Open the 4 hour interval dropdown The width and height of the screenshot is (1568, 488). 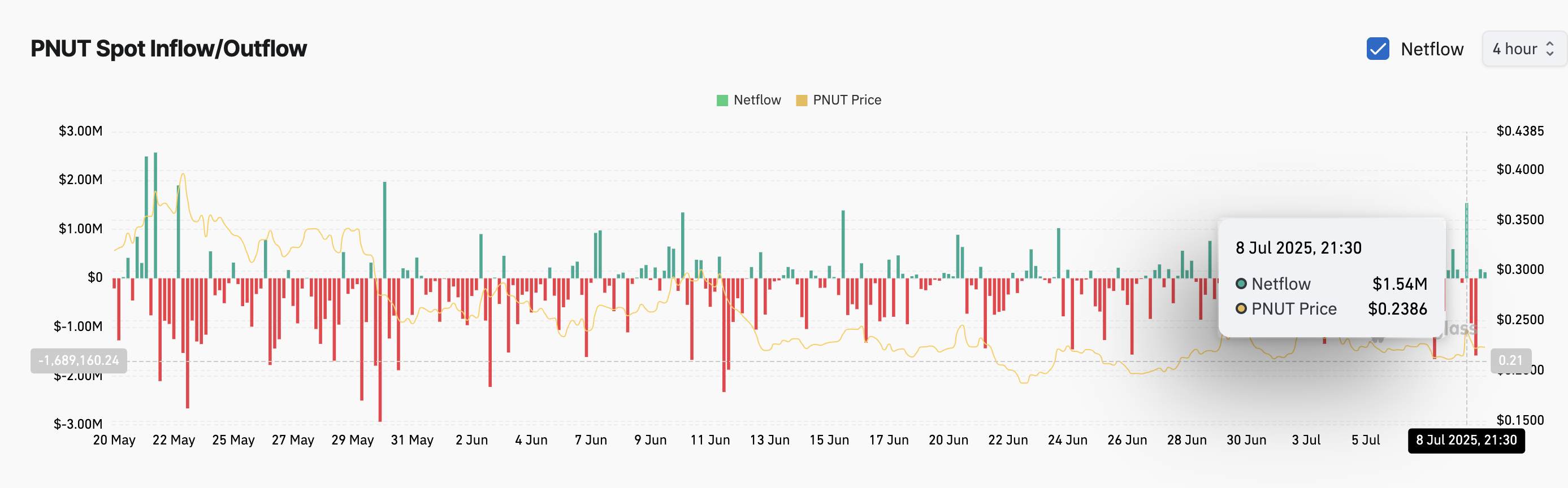click(x=1523, y=49)
